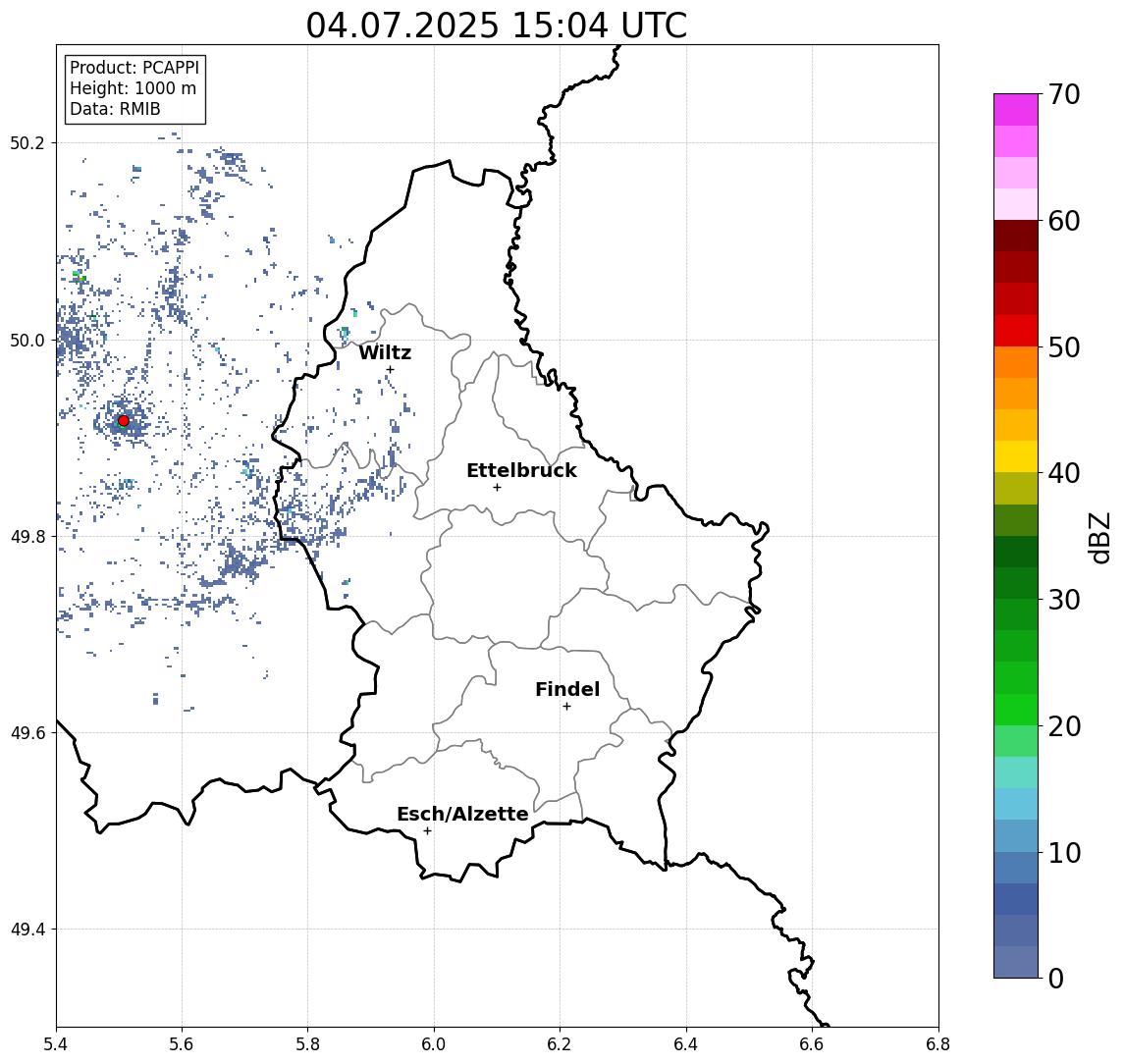This screenshot has height=1064, width=1124.
Task: Pick the orange colorbar segment below 50
Action: [1016, 362]
